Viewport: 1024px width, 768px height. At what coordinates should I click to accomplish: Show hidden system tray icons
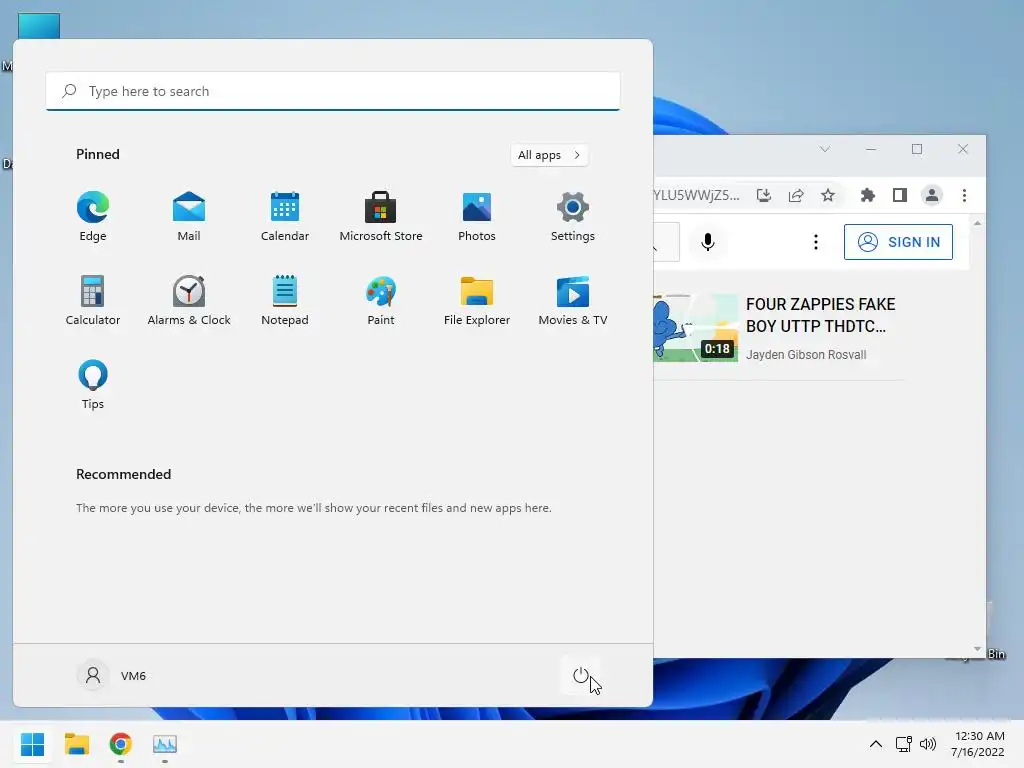pos(876,744)
